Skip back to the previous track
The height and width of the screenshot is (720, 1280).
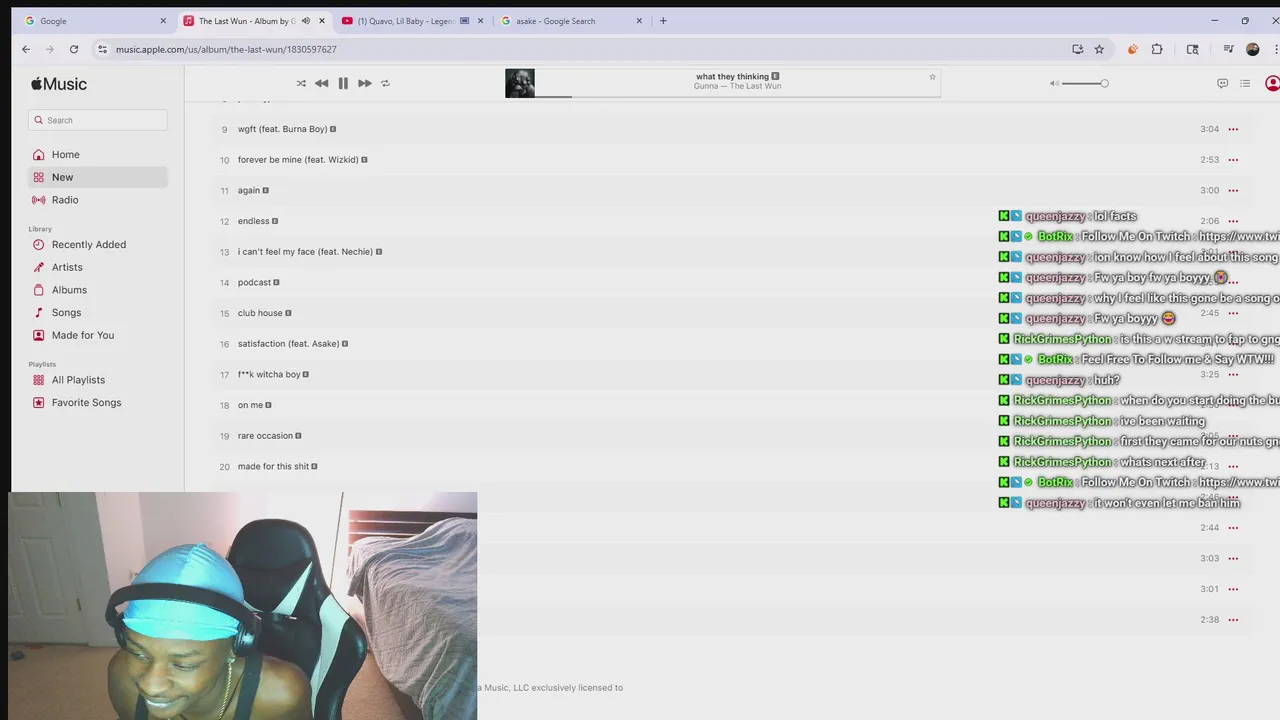point(321,83)
